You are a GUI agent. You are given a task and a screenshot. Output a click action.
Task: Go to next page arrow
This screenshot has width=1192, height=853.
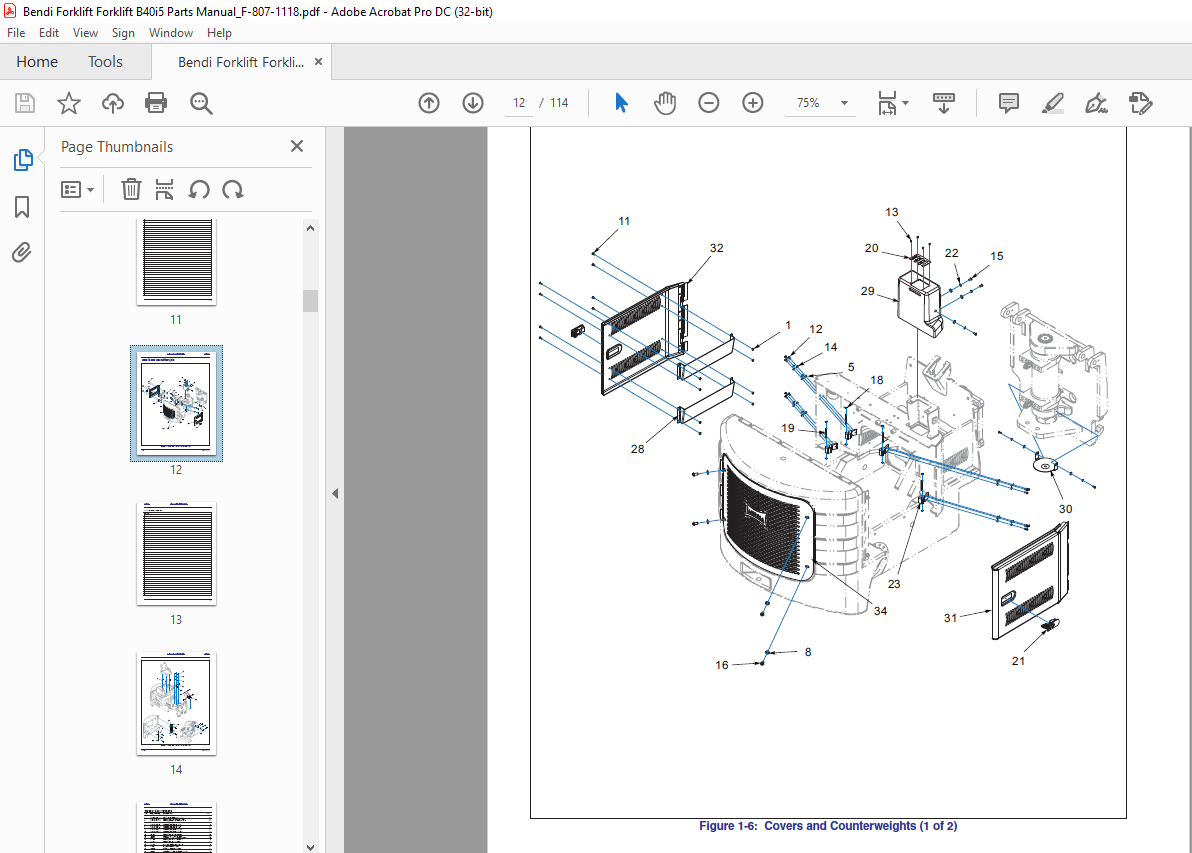click(473, 103)
